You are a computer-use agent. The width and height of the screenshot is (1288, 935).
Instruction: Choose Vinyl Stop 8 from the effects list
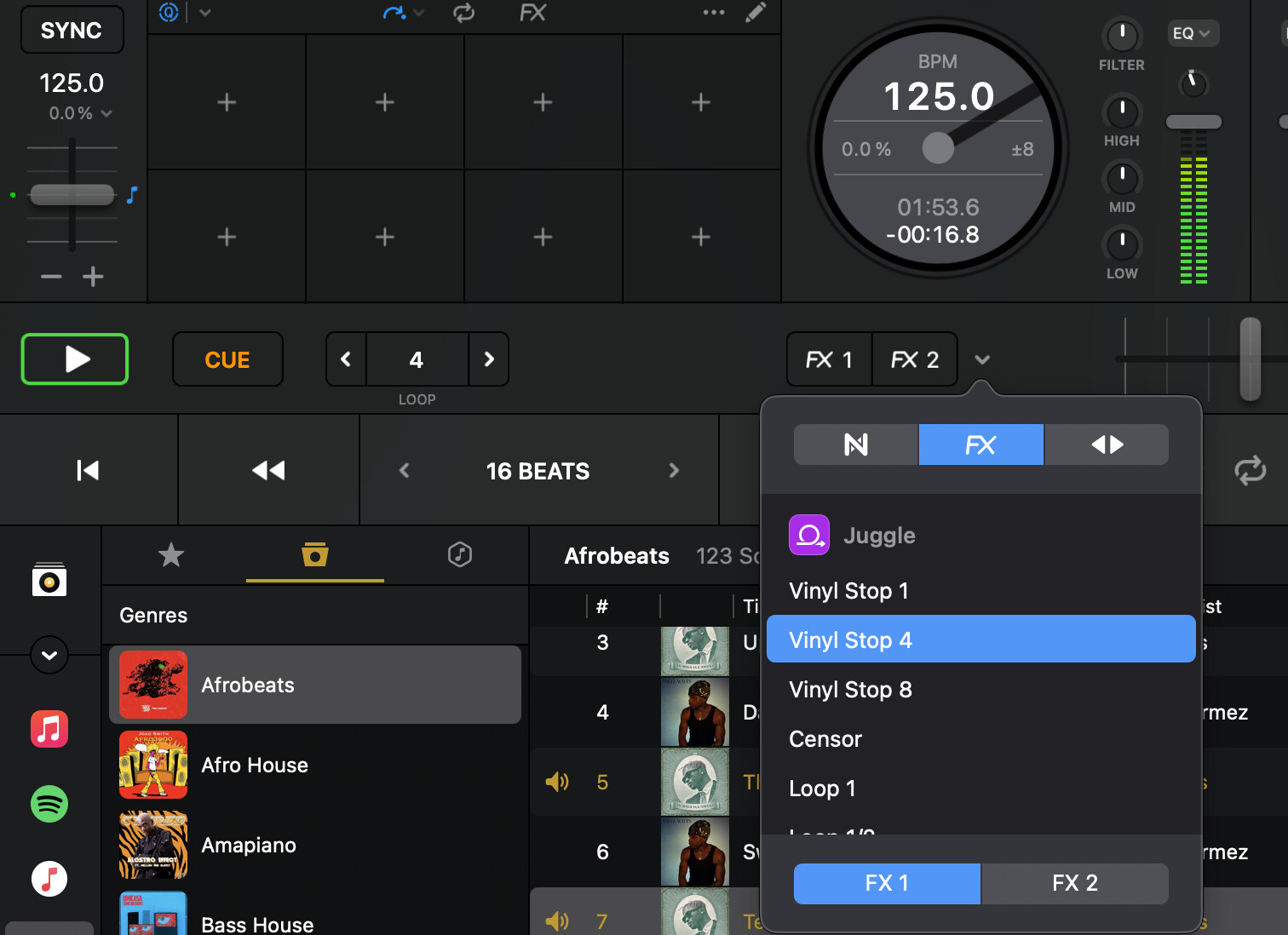[850, 690]
